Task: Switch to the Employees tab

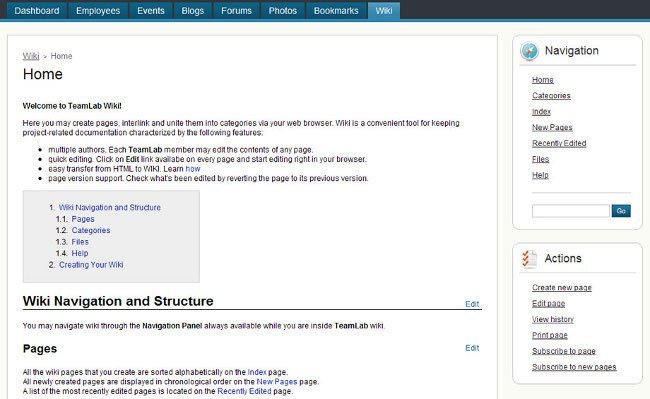Action: pyautogui.click(x=98, y=11)
